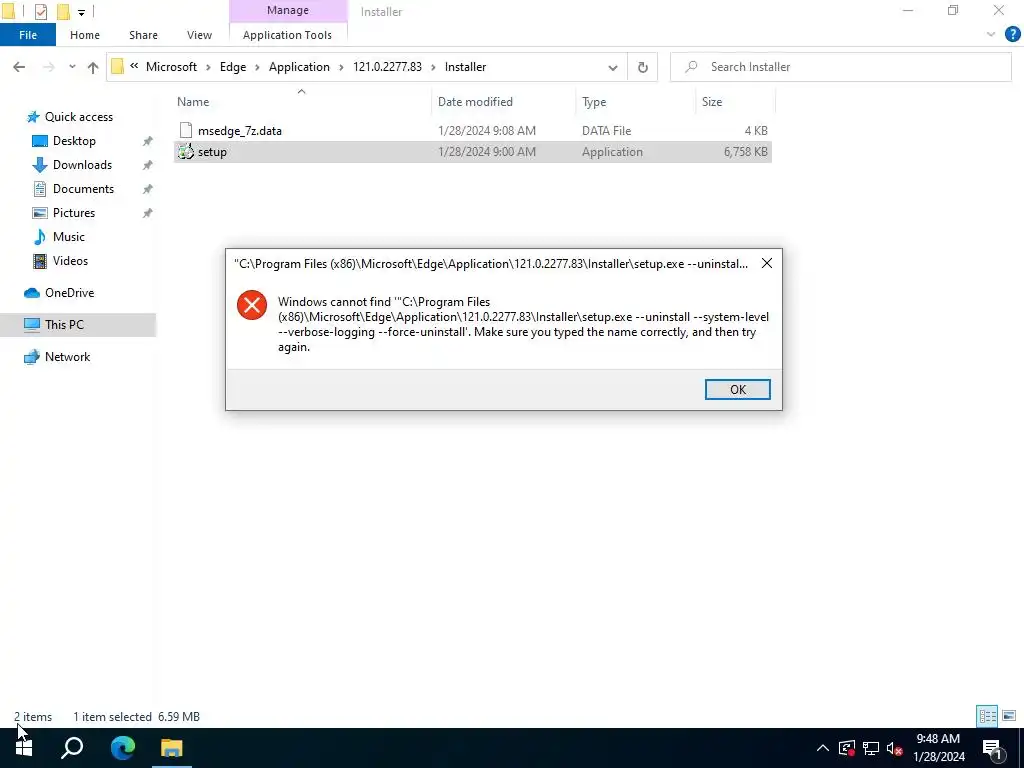Click the security alert tray icon

point(847,748)
